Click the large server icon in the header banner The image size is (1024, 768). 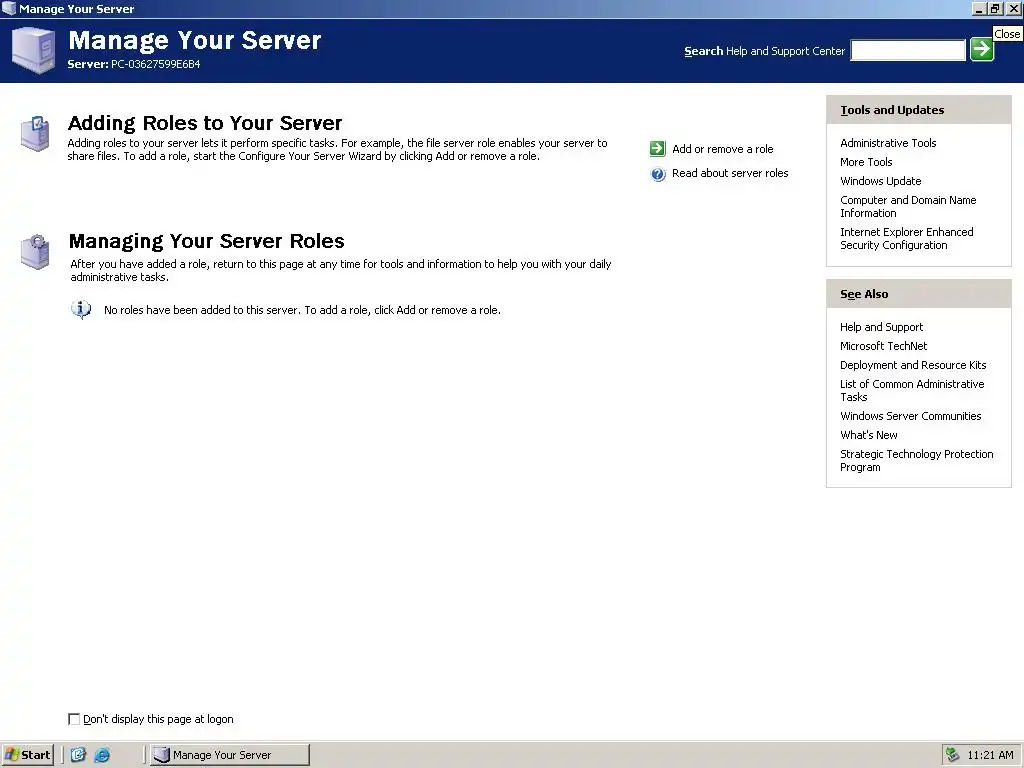click(33, 50)
